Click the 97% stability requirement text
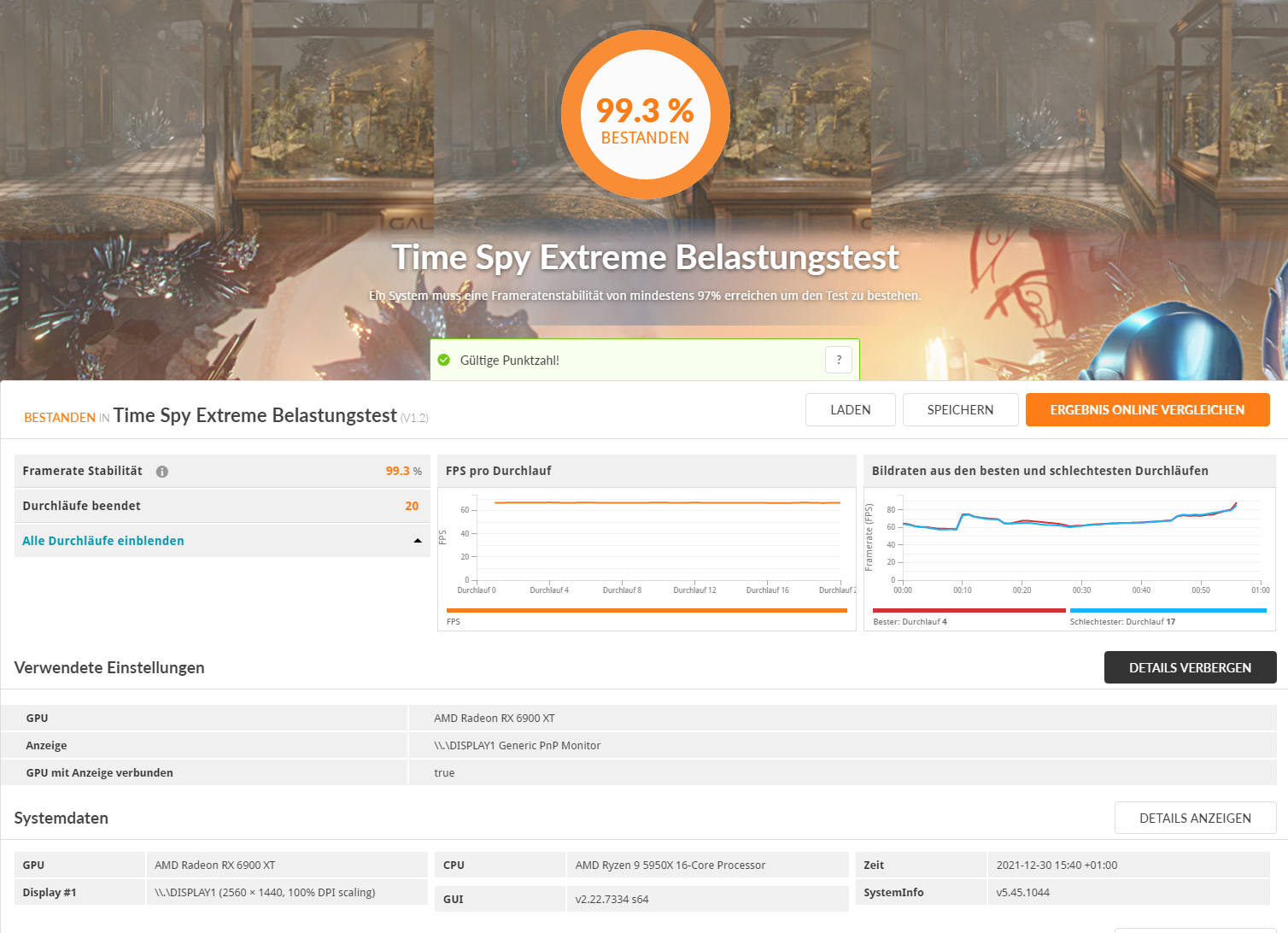1288x933 pixels. pyautogui.click(x=645, y=296)
